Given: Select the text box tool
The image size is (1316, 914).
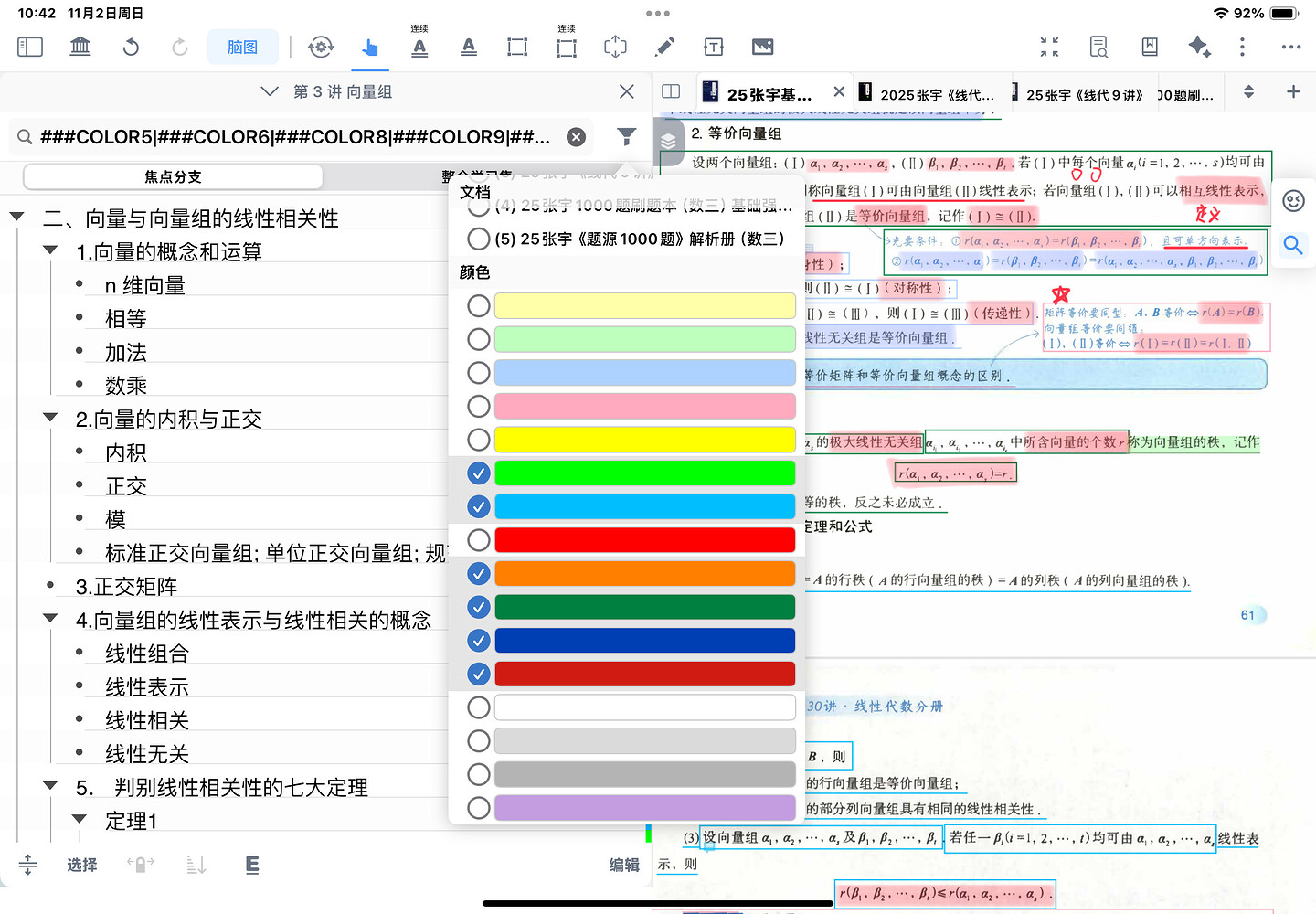Looking at the screenshot, I should click(714, 47).
